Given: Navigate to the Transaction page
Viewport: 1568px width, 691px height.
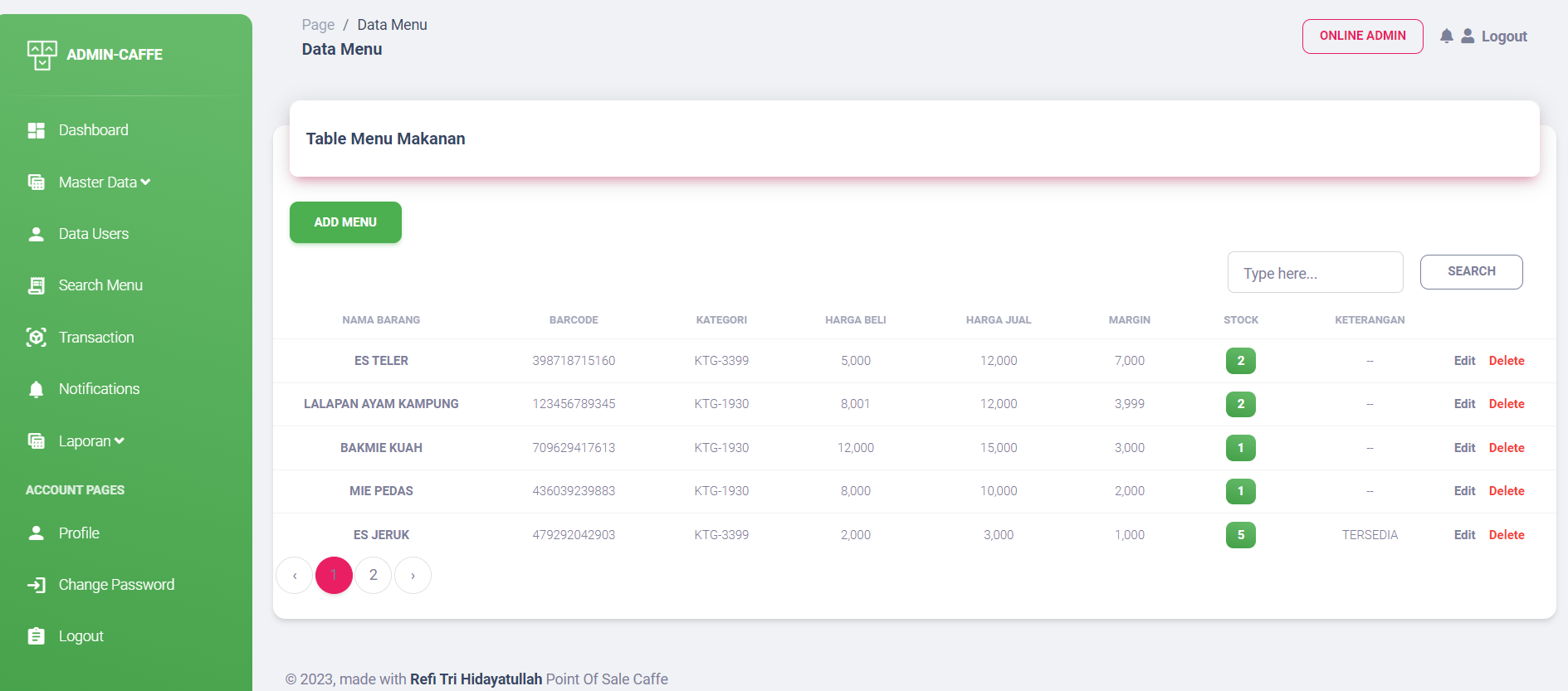Looking at the screenshot, I should 96,338.
